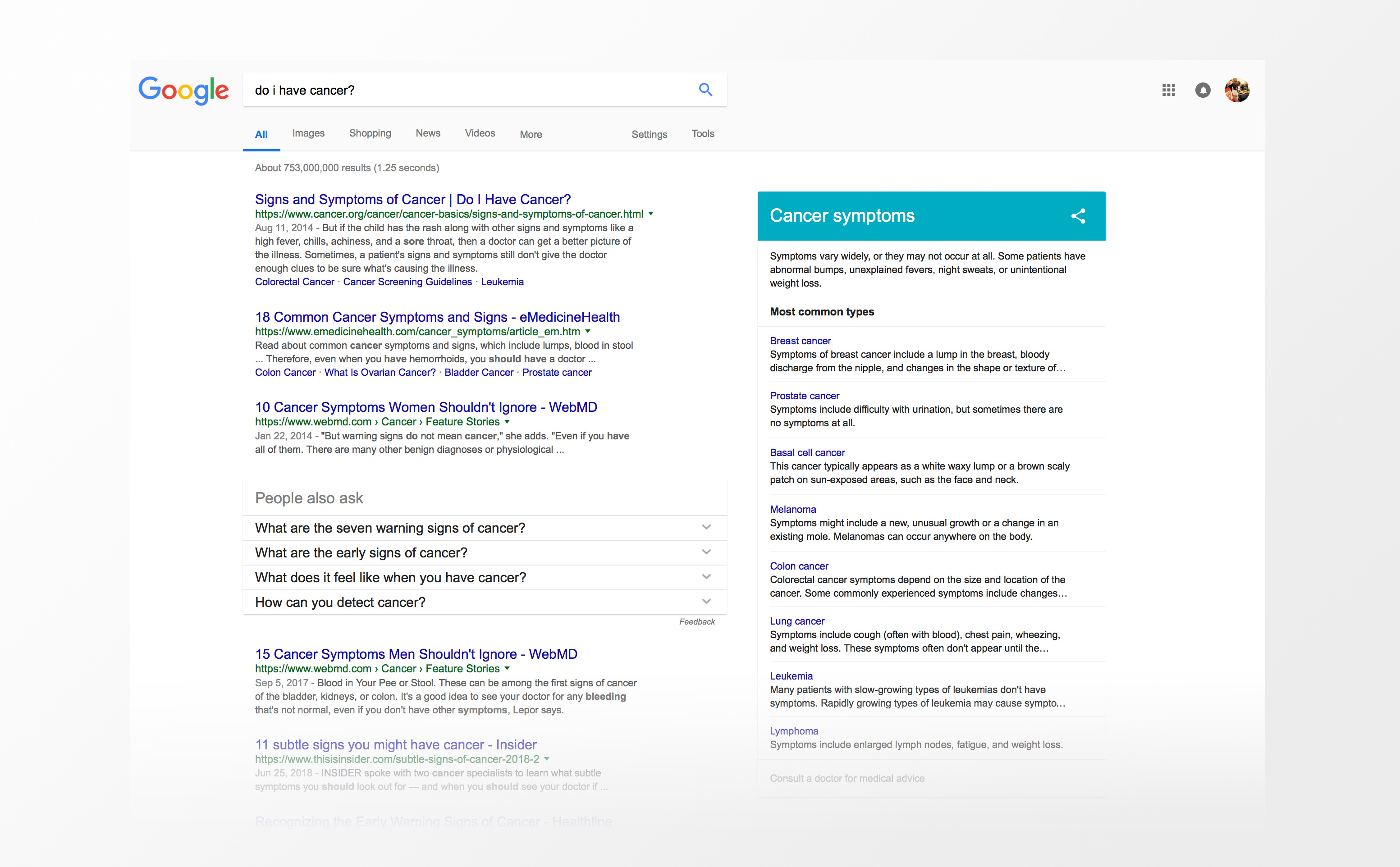Expand 'How can you detect cancer?'
Viewport: 1400px width, 867px height.
coord(485,602)
